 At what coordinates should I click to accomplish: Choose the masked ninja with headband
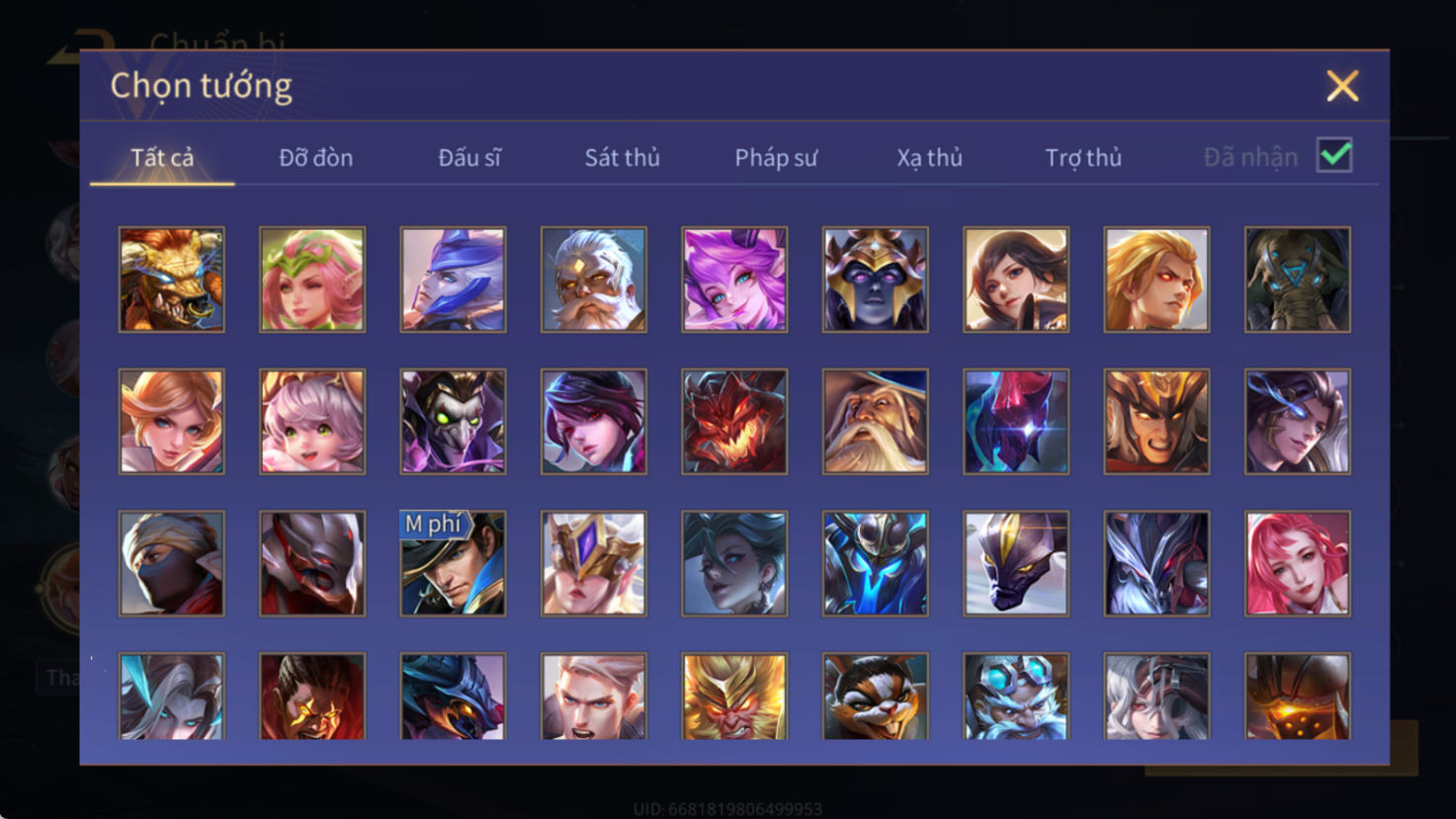point(172,563)
